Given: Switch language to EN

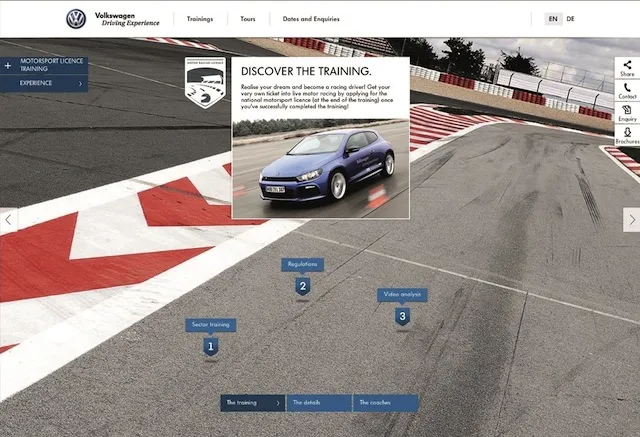Looking at the screenshot, I should point(553,19).
